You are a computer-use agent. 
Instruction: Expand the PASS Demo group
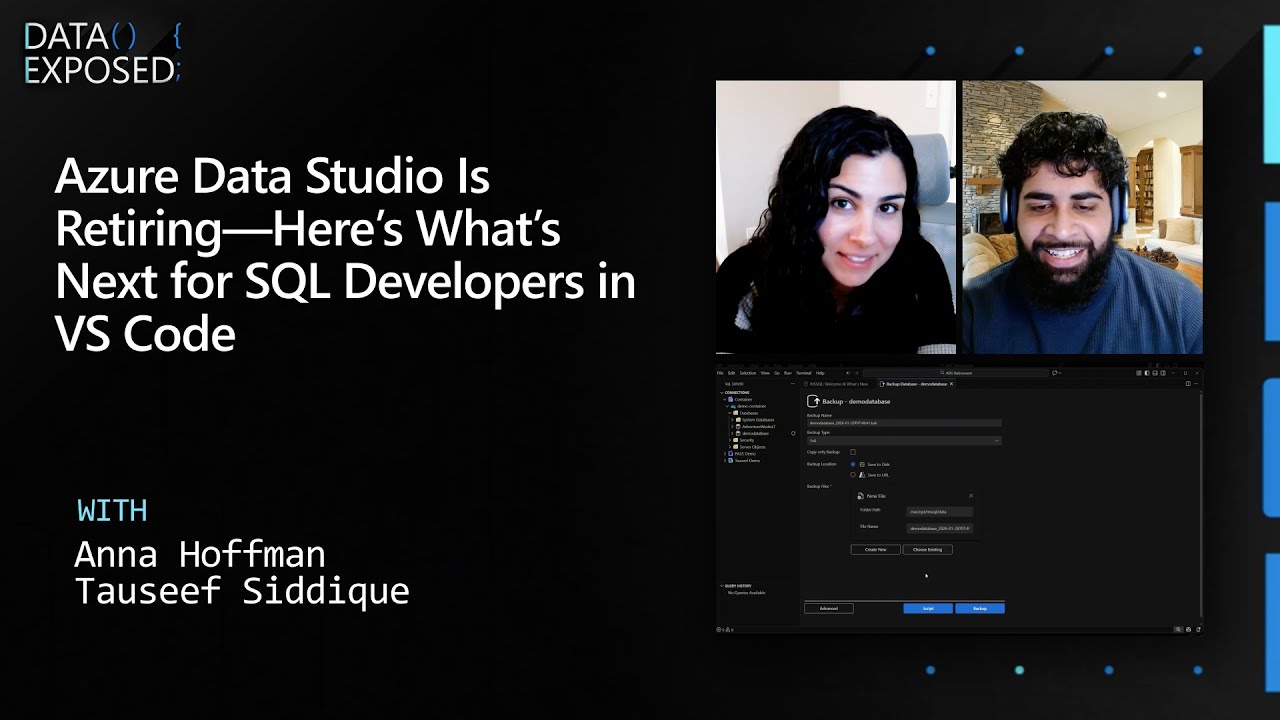click(x=725, y=454)
